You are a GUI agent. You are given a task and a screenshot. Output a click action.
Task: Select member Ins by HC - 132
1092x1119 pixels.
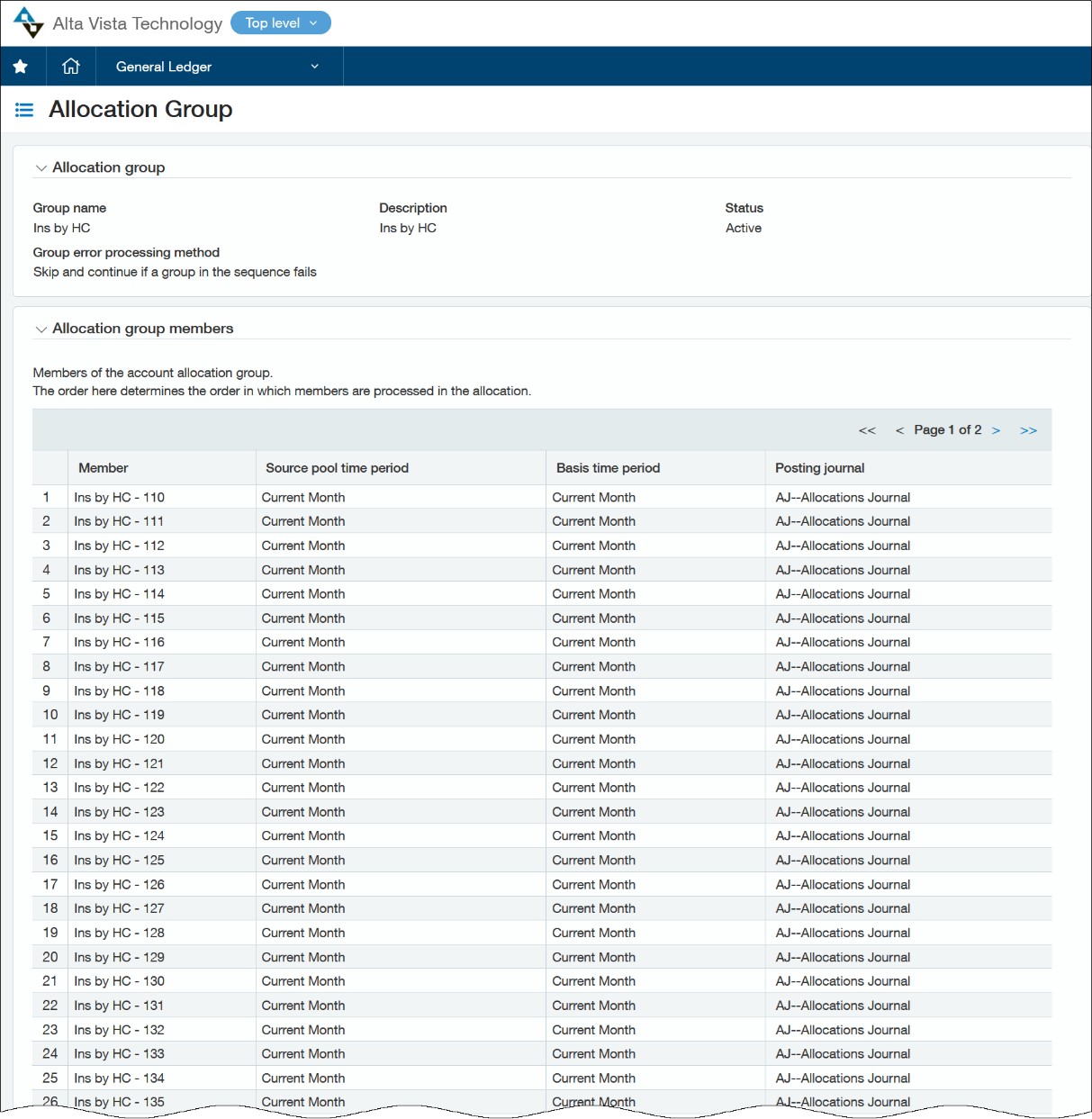[120, 1030]
